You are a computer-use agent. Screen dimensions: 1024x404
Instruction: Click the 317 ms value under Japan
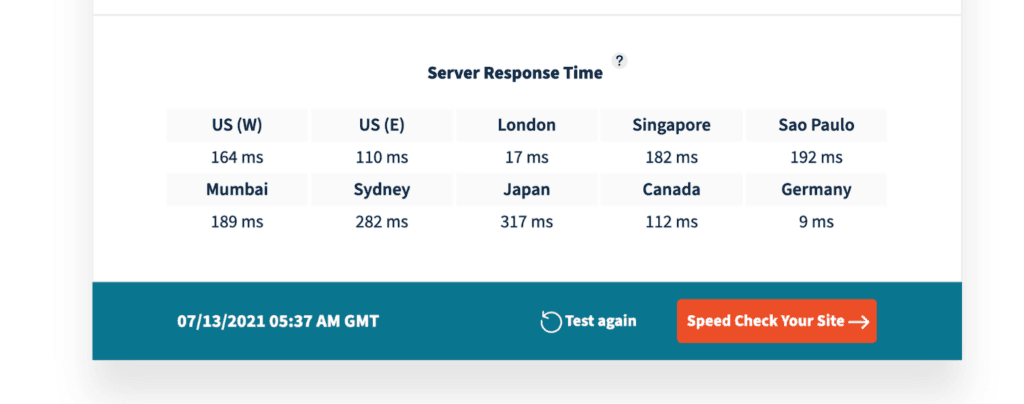coord(526,222)
